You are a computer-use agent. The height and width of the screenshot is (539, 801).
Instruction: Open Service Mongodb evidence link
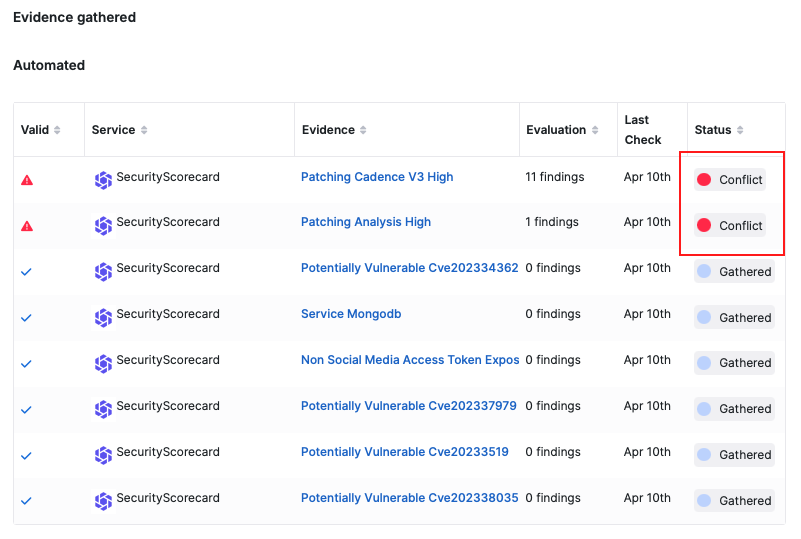pos(351,314)
